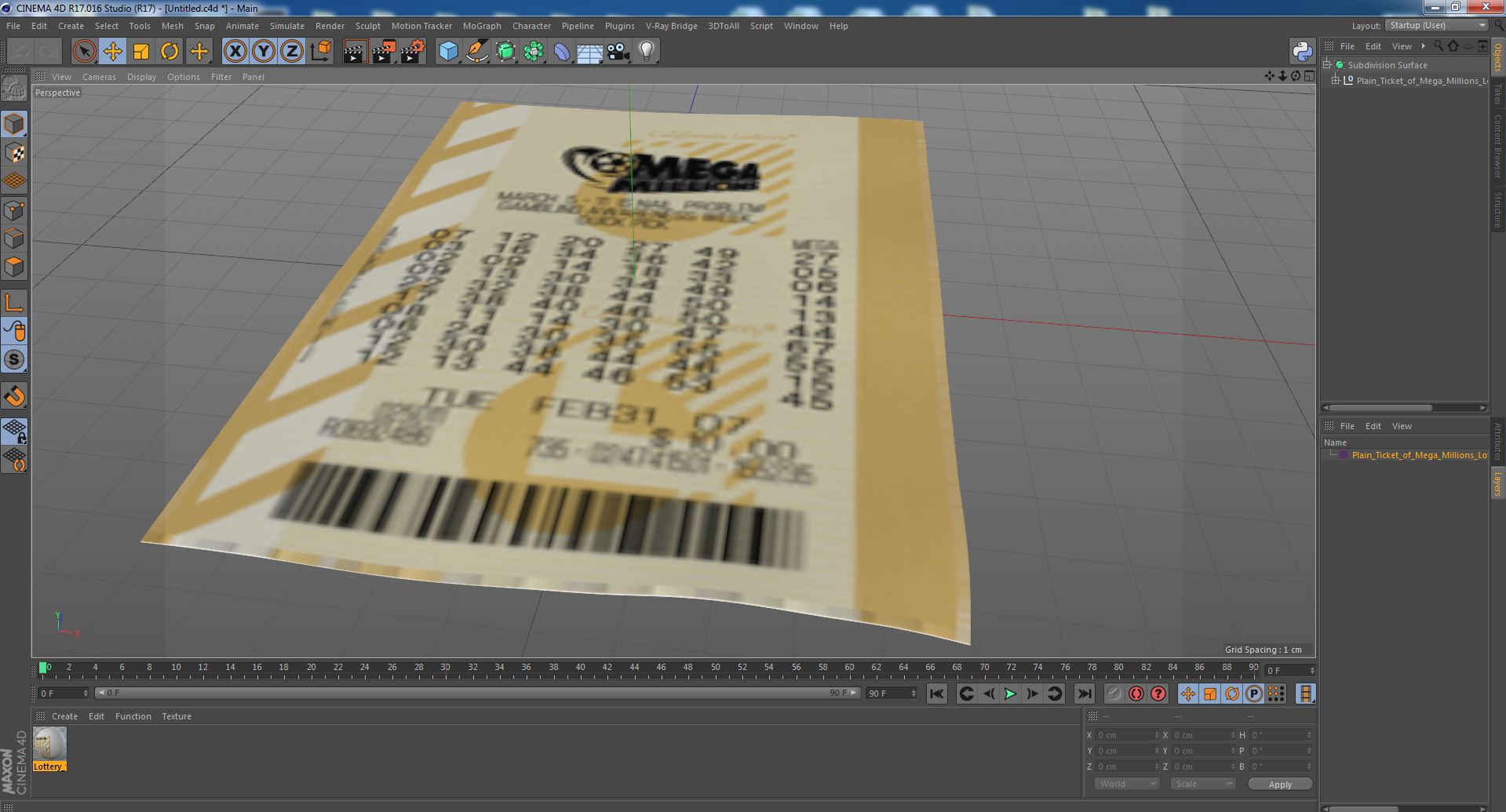The height and width of the screenshot is (812, 1506).
Task: Select the Move tool
Action: pyautogui.click(x=112, y=52)
